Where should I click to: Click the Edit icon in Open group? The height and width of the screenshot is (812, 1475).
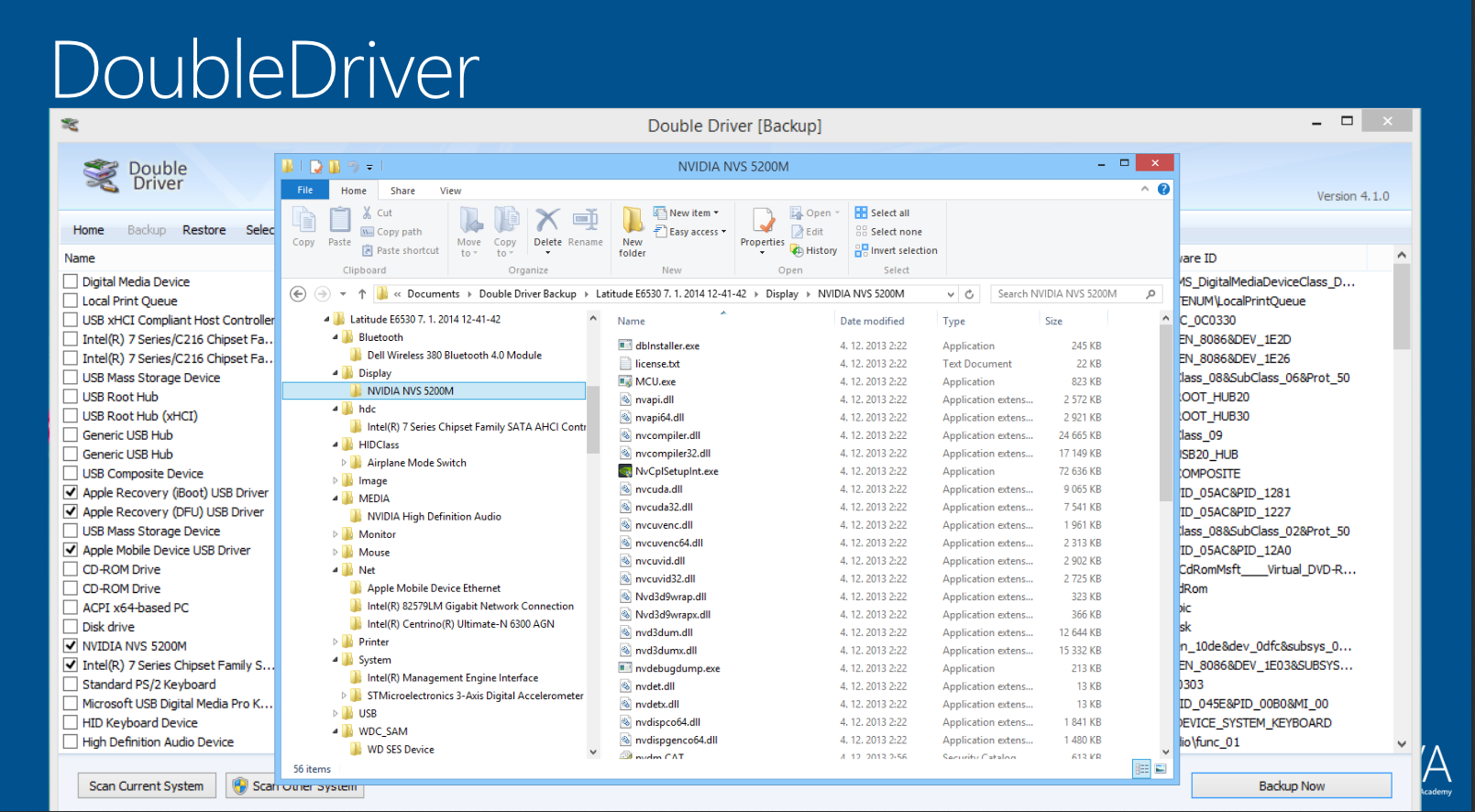click(797, 232)
